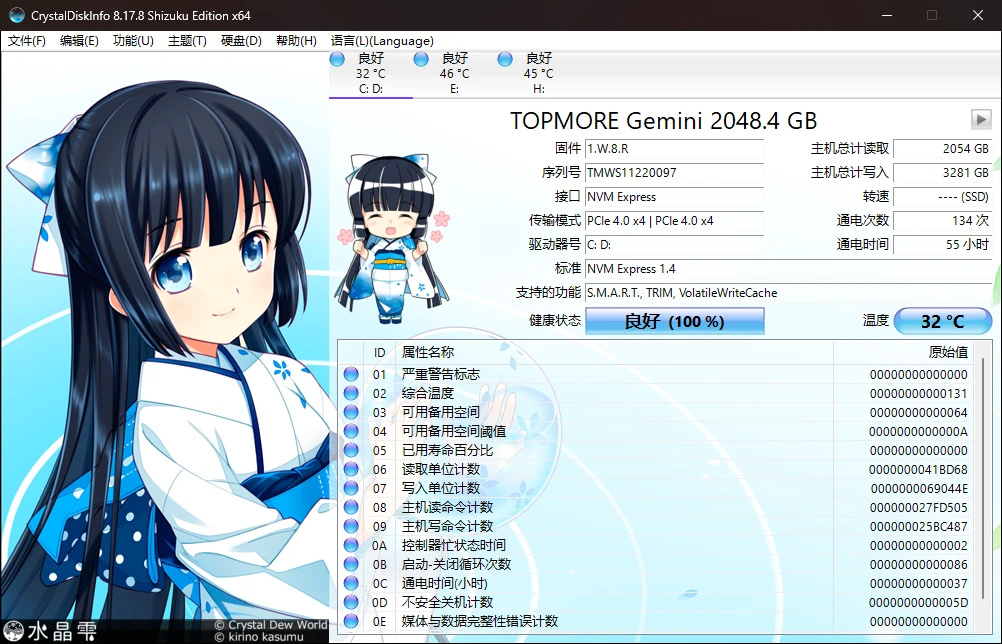The image size is (1002, 644).
Task: Click the attribute name 不安全关机计数
Action: click(x=447, y=602)
